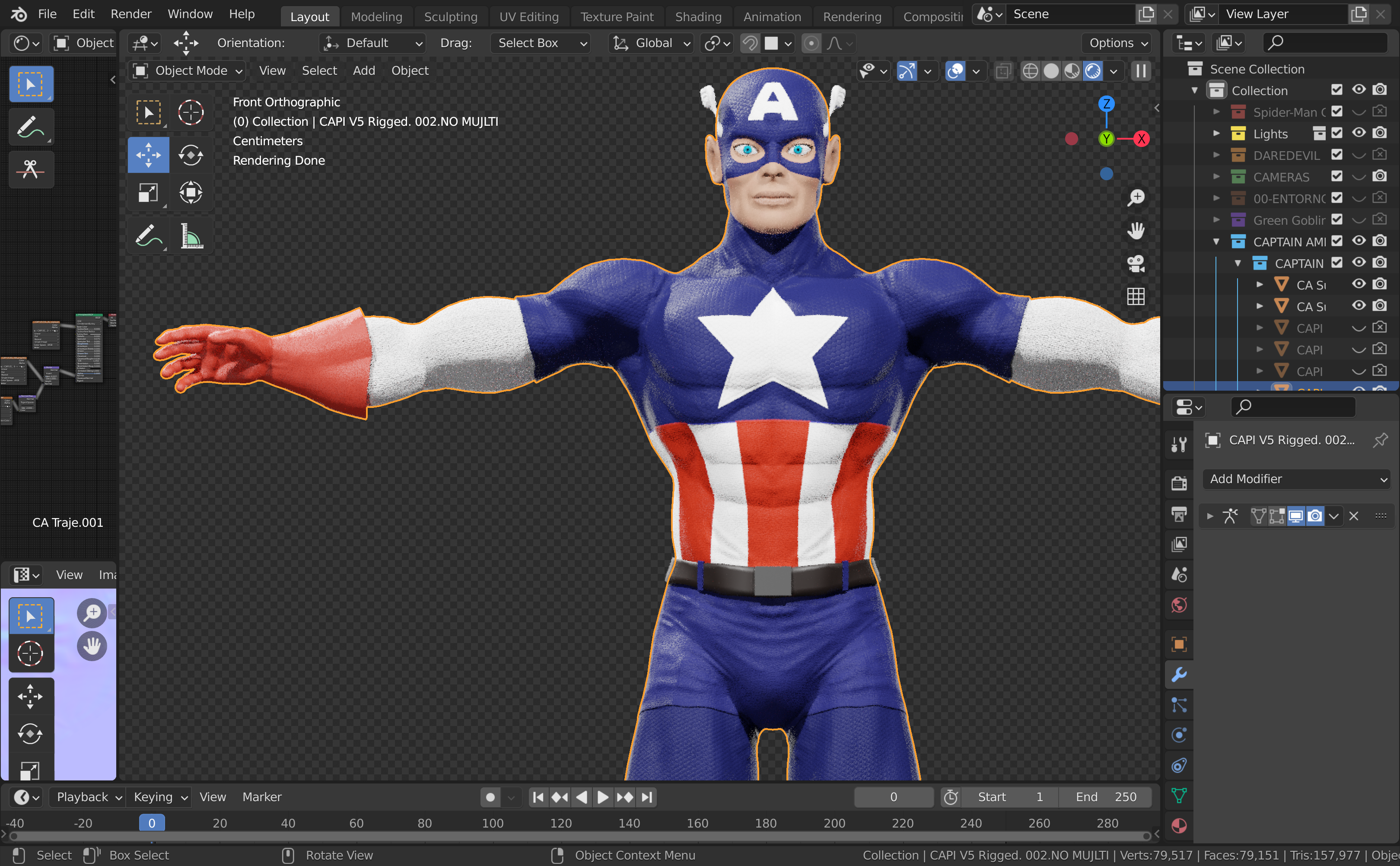The height and width of the screenshot is (866, 1400).
Task: Disable CAMERAS collection render camera icon
Action: [x=1380, y=176]
